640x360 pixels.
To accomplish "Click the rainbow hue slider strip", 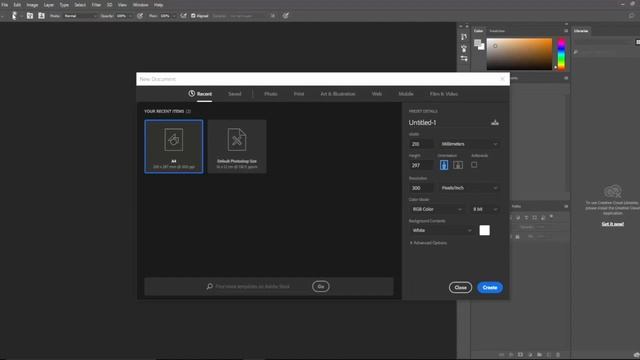I will 562,54.
